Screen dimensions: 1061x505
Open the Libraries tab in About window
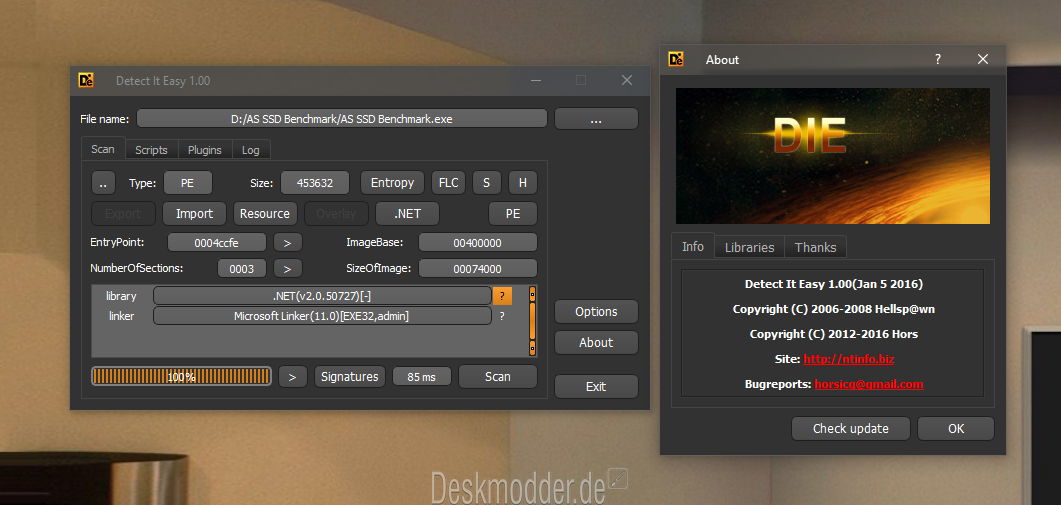coord(749,247)
